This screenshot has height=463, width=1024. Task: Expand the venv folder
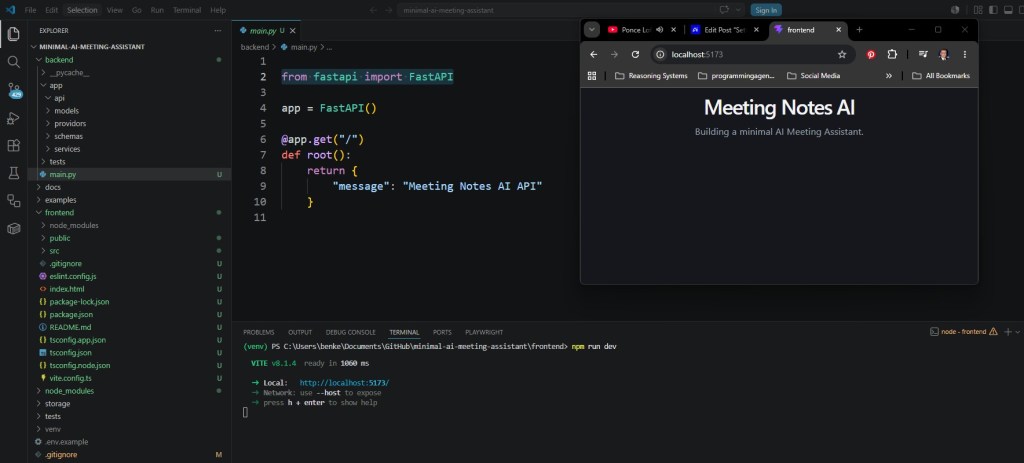pos(53,429)
